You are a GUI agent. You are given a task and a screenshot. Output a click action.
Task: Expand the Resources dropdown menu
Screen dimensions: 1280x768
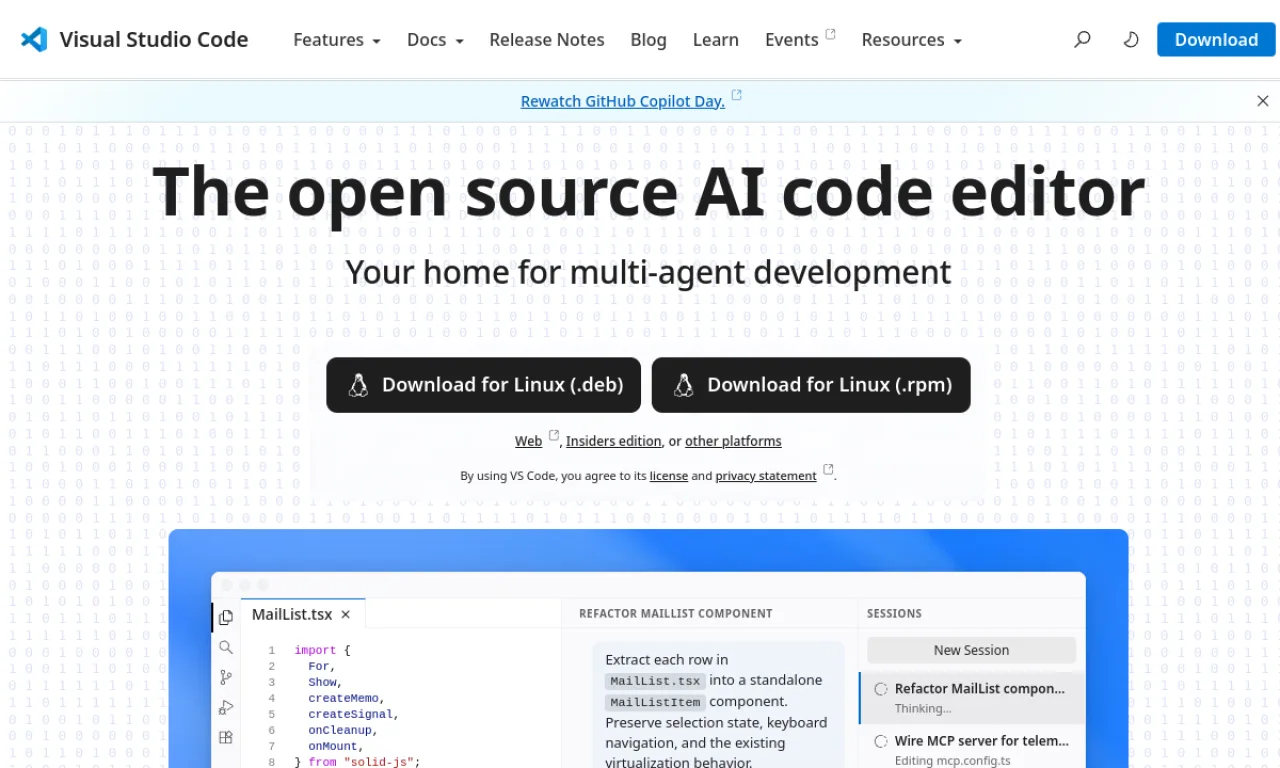[911, 40]
